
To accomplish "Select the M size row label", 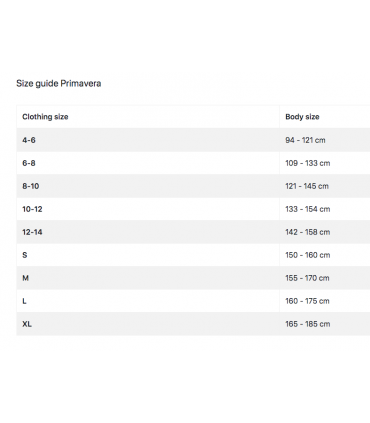I will (x=25, y=278).
